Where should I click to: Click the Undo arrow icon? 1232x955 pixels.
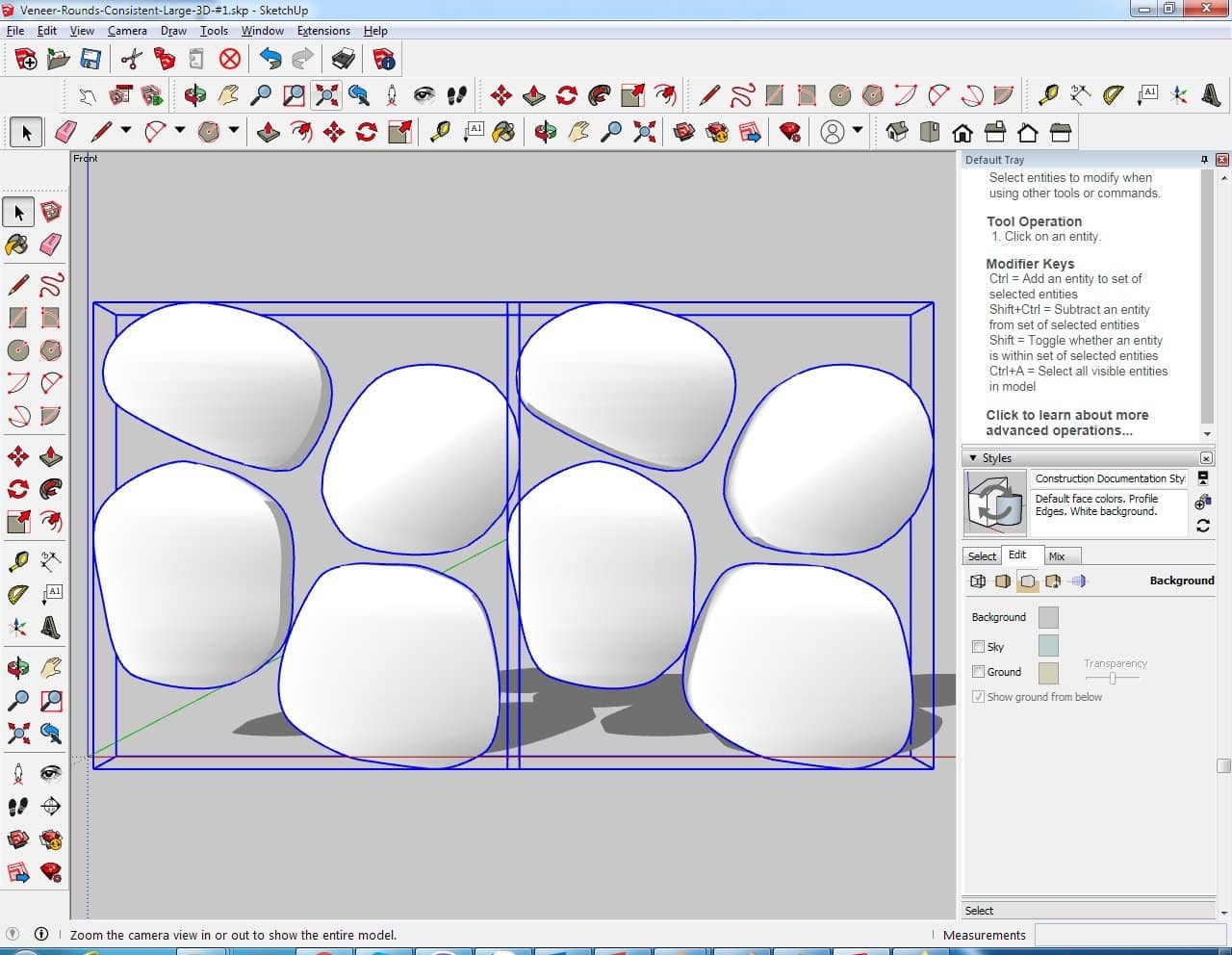click(270, 60)
